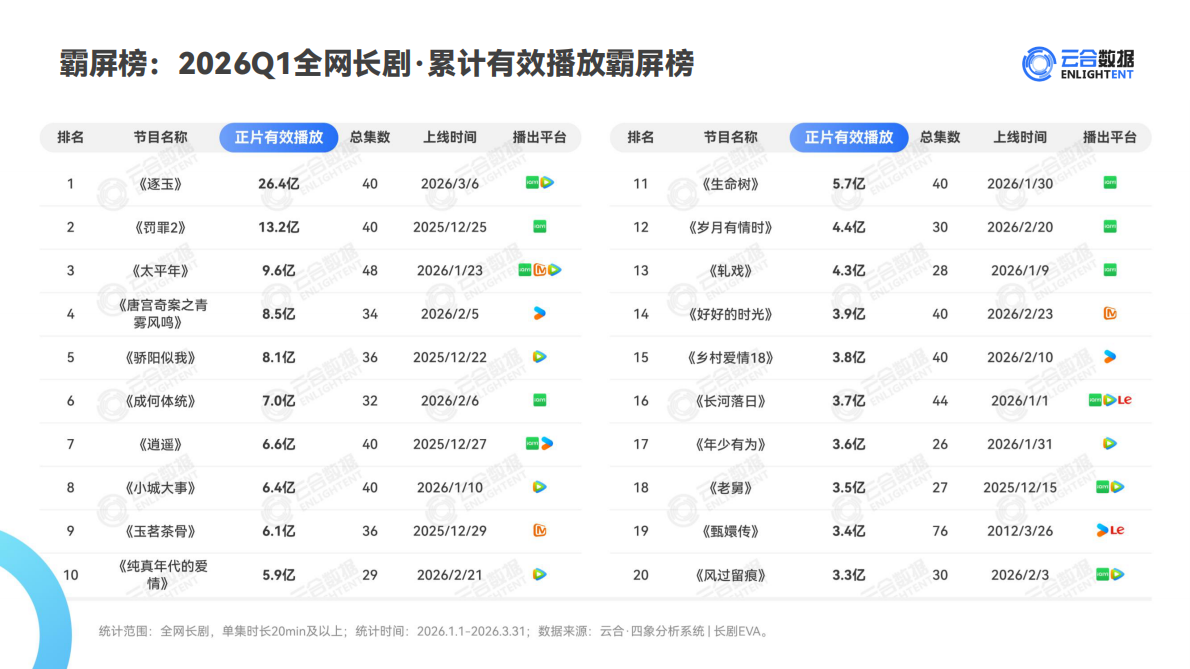This screenshot has height=669, width=1190.
Task: Click the Tencent Video icon in the 《太平年》 row
Action: (555, 270)
